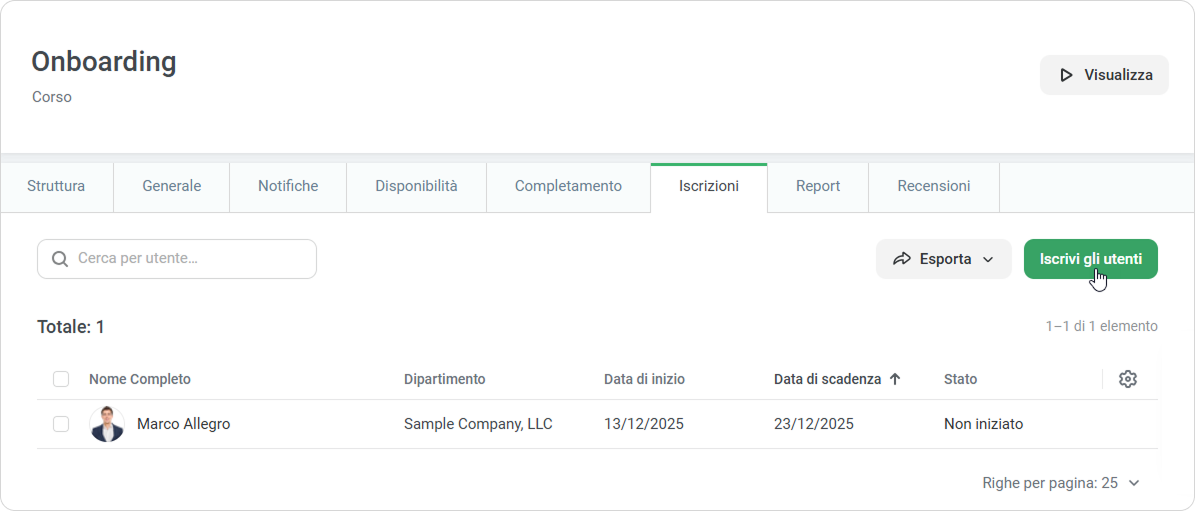Open the Disponibilità tab
Screen dimensions: 1195x511
416,186
